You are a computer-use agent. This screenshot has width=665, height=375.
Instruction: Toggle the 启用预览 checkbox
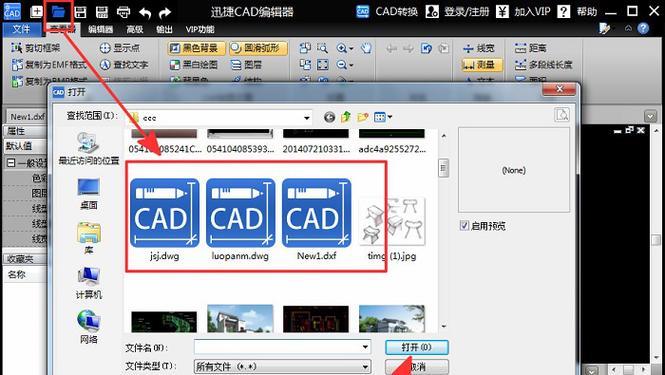464,226
